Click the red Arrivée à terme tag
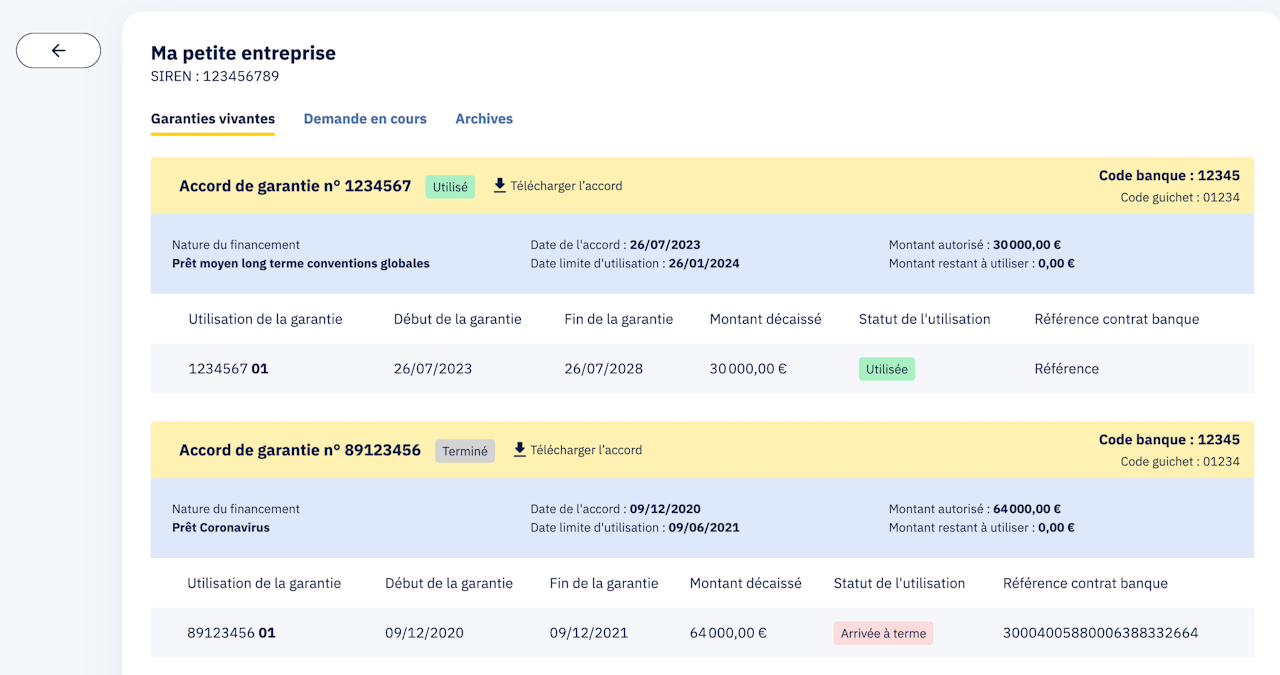 pos(883,633)
